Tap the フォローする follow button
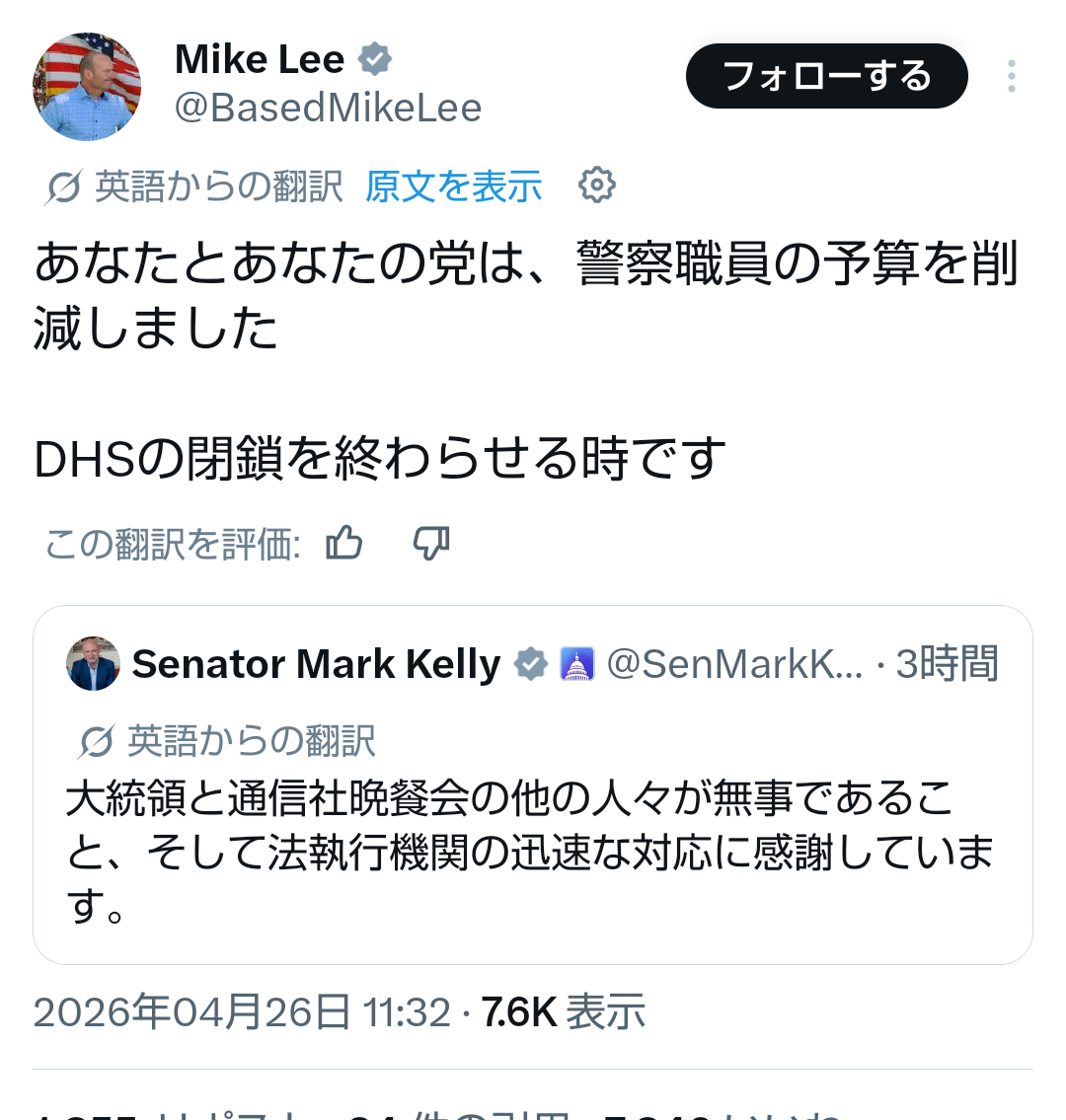The height and width of the screenshot is (1120, 1066). point(826,76)
